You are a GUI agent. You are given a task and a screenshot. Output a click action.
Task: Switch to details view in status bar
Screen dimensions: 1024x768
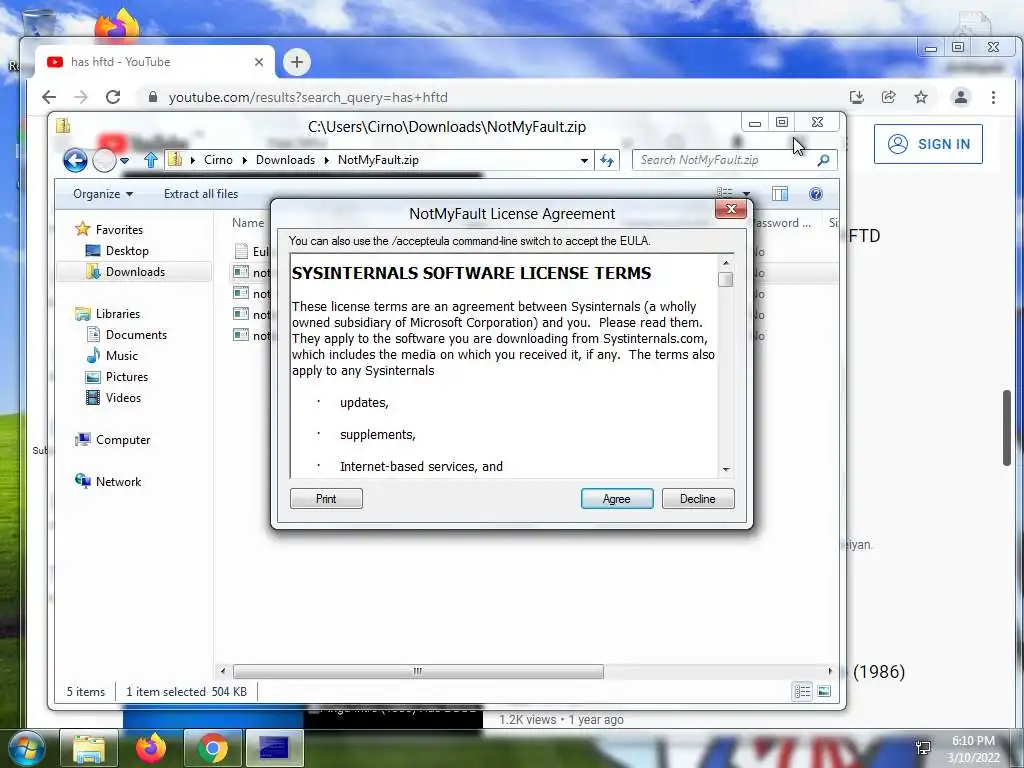coord(803,691)
